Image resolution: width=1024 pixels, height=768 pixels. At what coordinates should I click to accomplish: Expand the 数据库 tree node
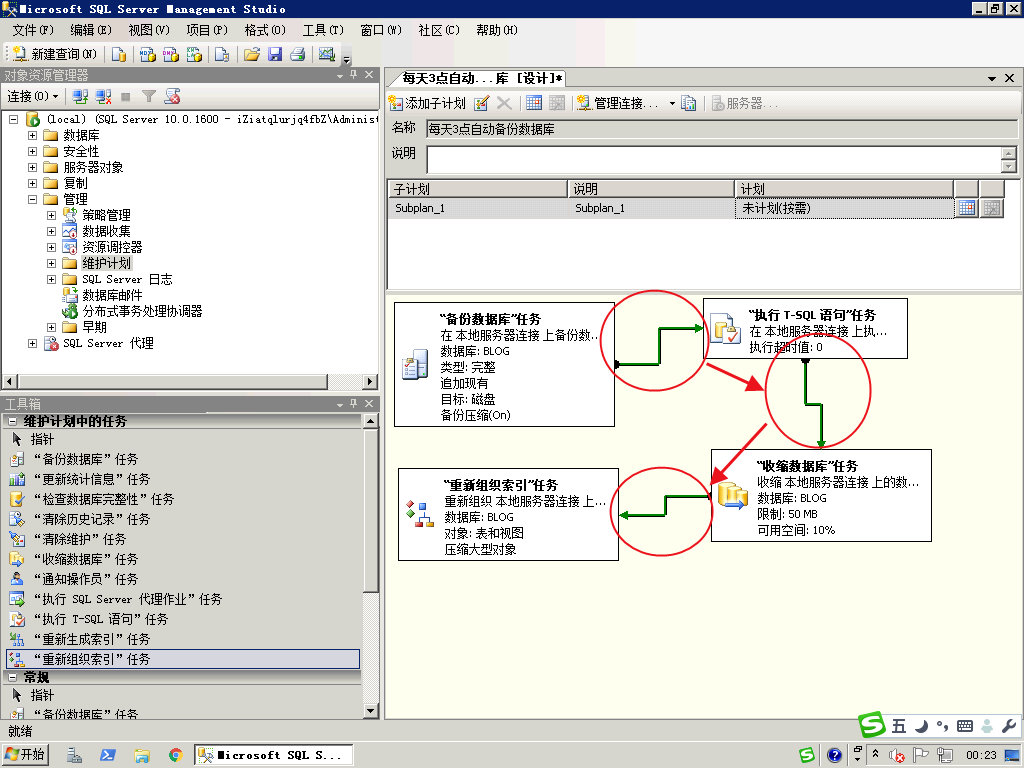[x=32, y=135]
